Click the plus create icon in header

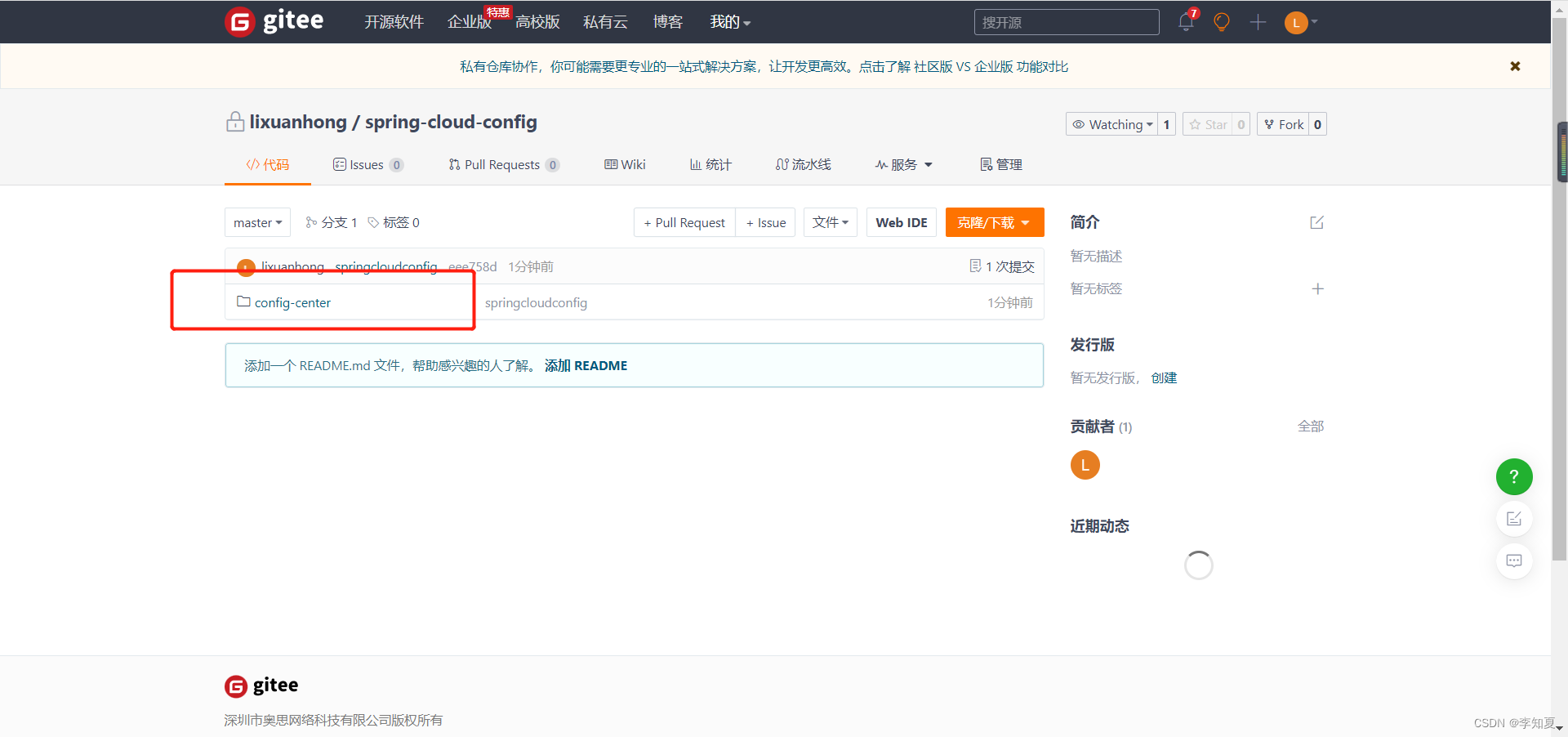point(1258,22)
